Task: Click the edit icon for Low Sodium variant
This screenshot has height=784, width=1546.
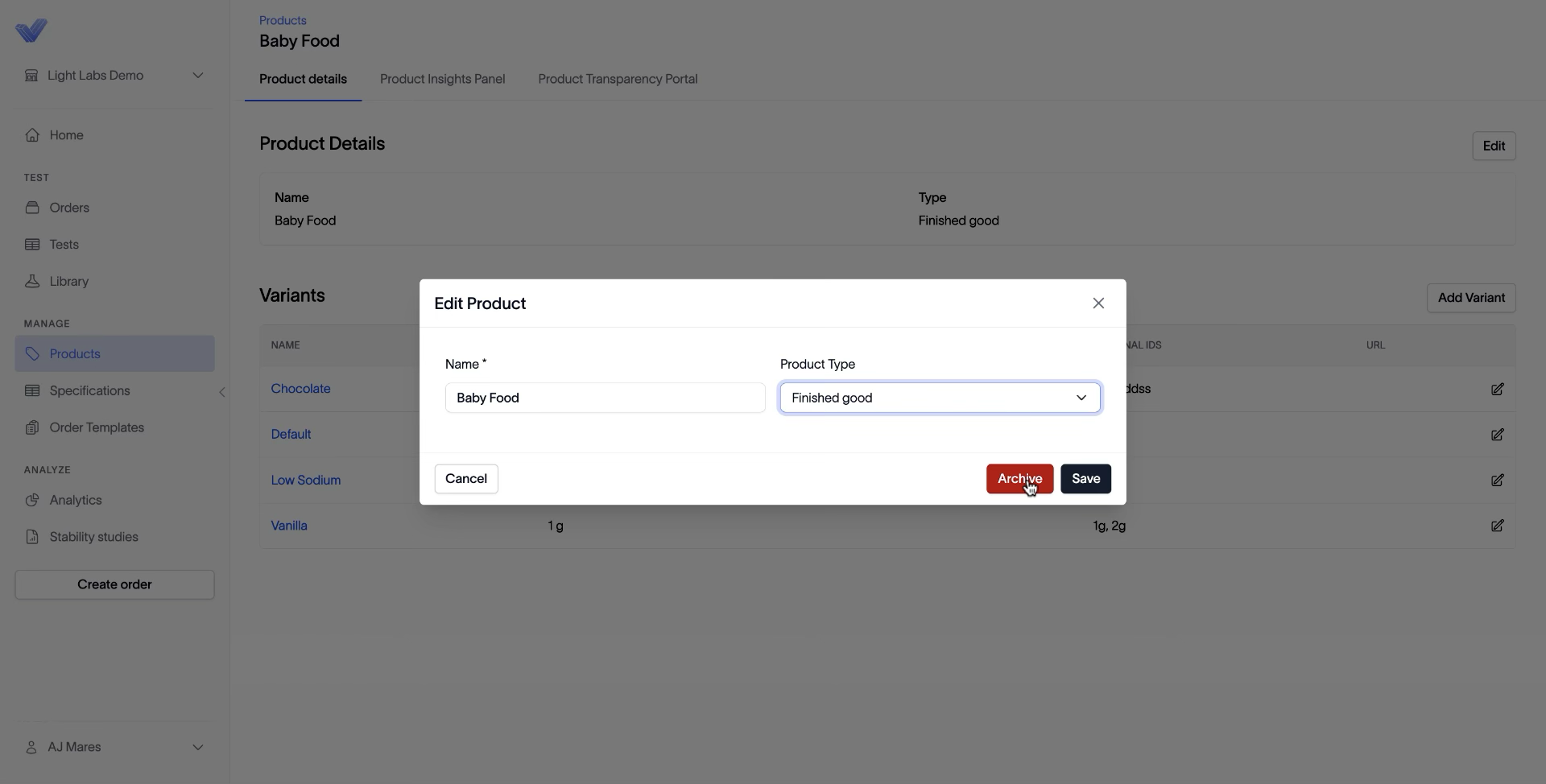Action: [1497, 480]
